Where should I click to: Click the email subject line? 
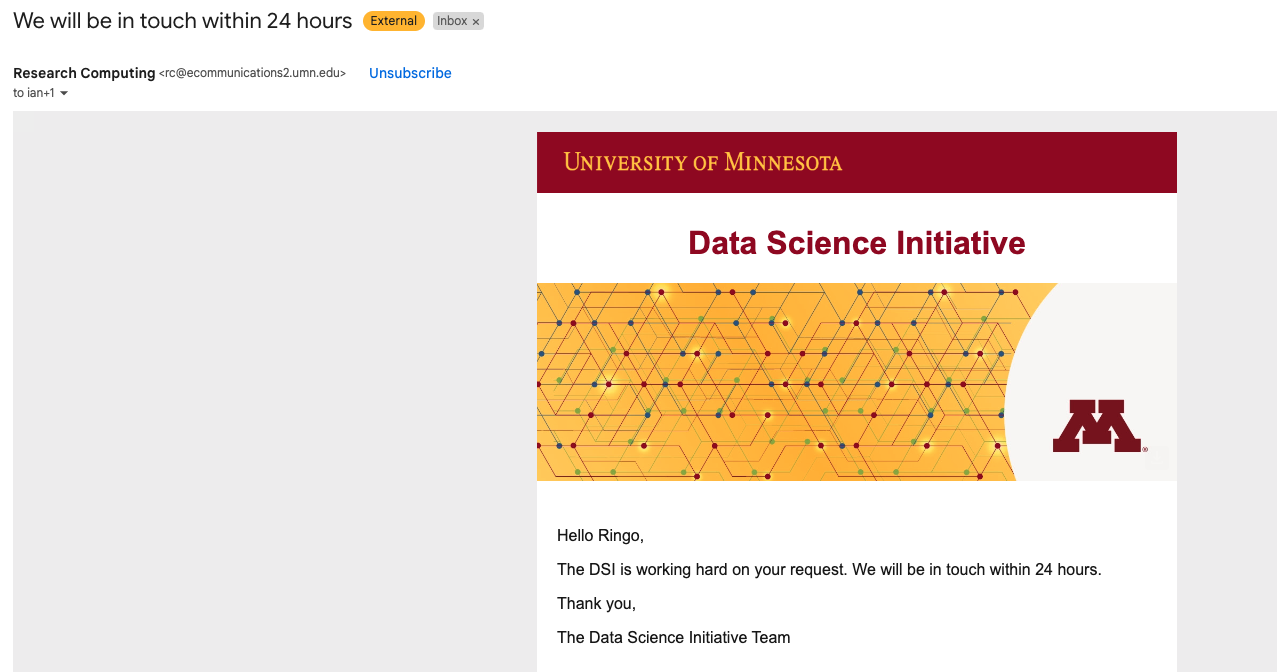pos(182,21)
